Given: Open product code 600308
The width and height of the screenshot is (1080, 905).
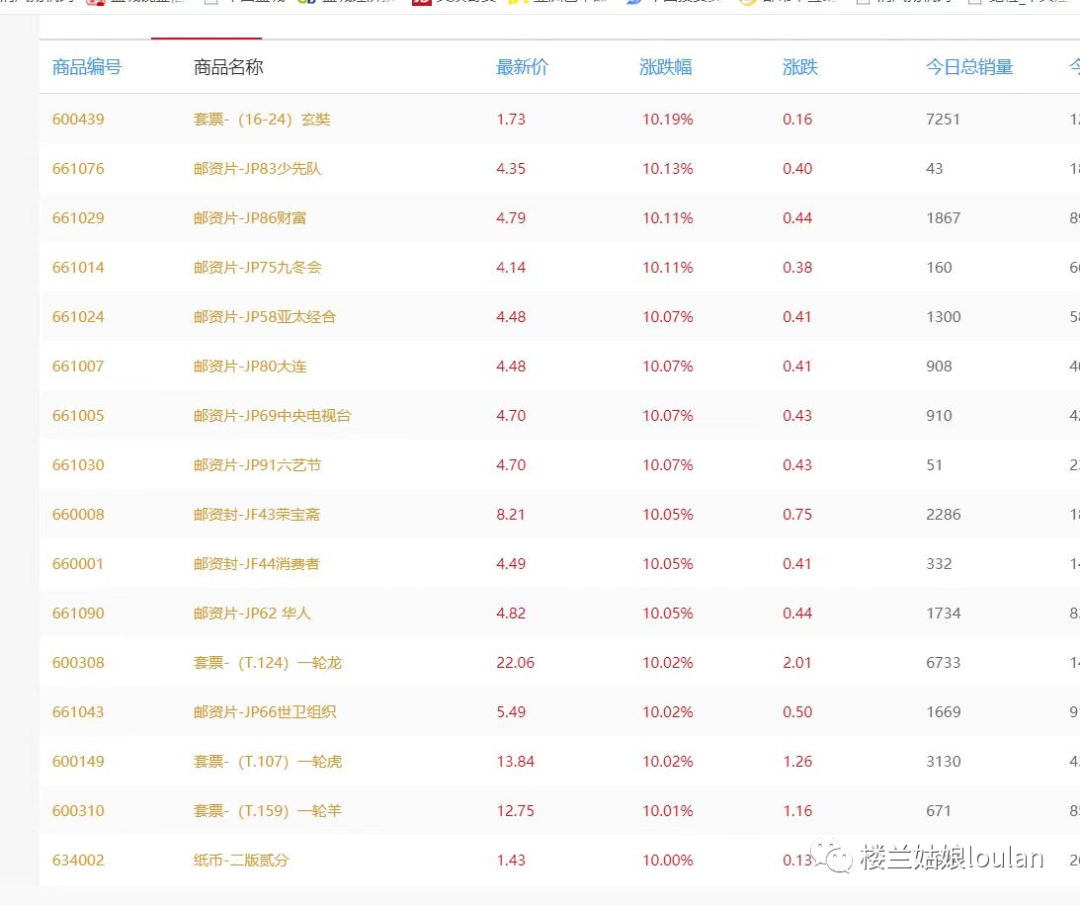Looking at the screenshot, I should (79, 663).
